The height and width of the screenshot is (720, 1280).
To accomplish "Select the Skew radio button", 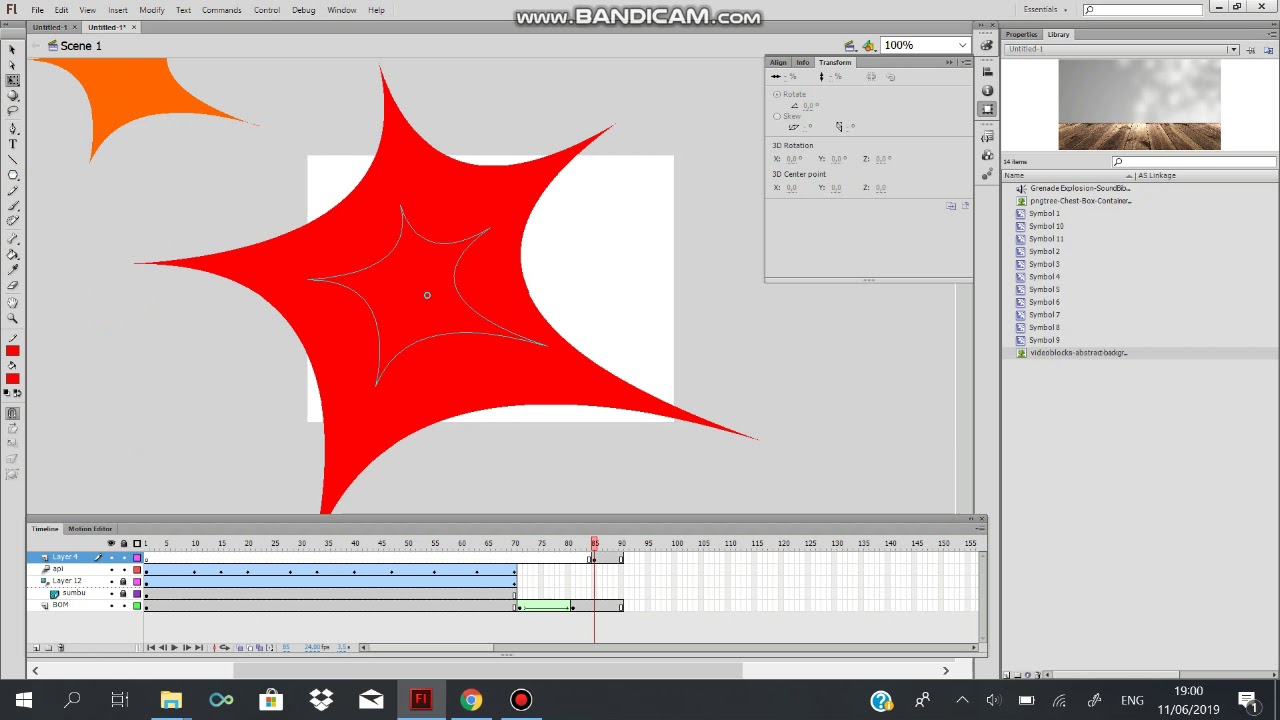I will tap(777, 116).
